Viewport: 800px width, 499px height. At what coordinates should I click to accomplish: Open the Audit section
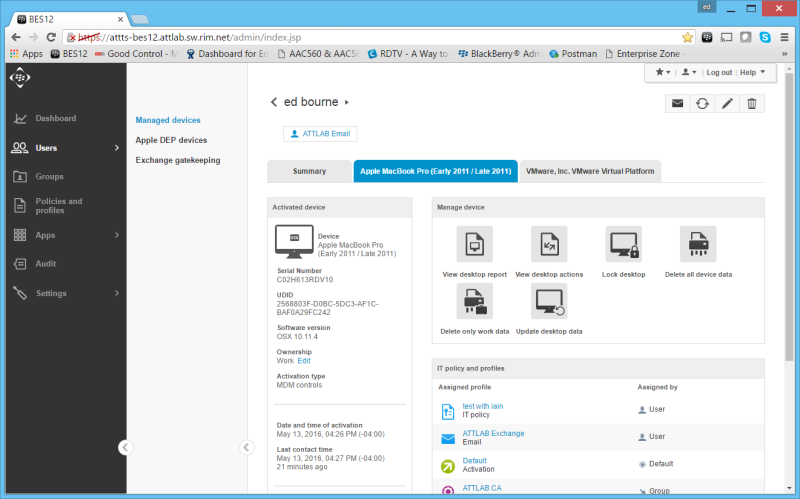pyautogui.click(x=45, y=264)
